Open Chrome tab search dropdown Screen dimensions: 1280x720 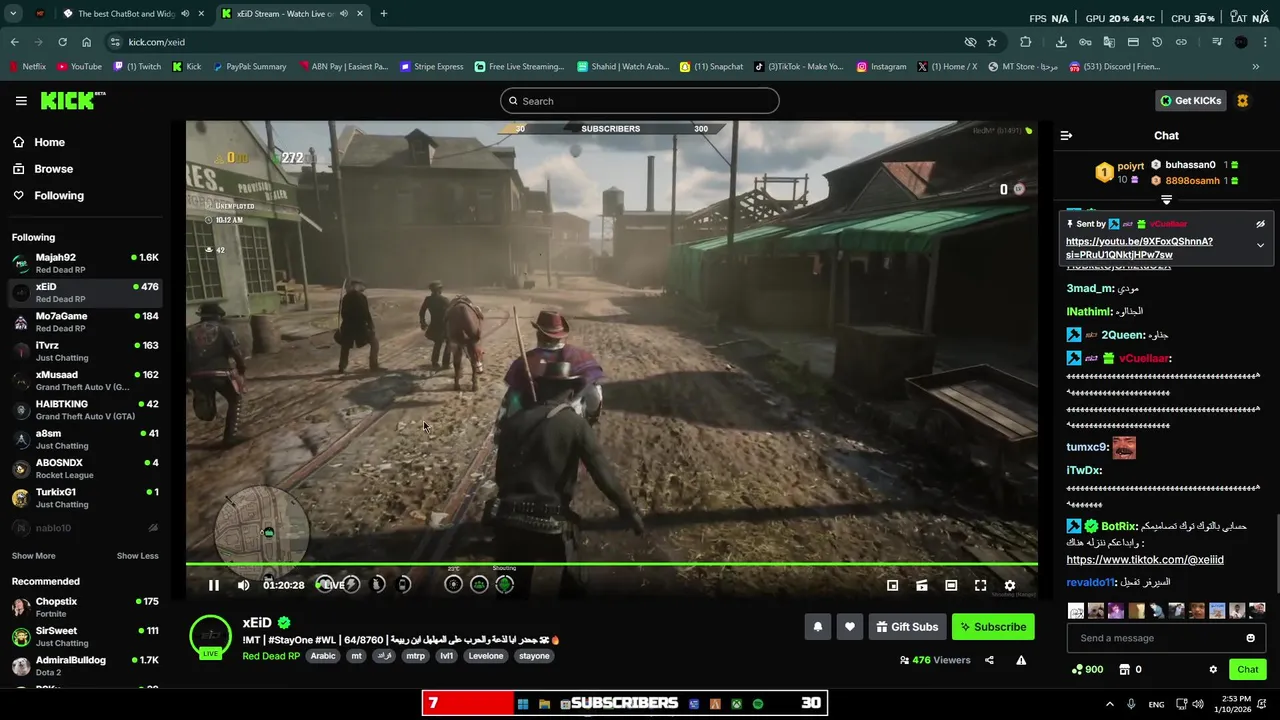click(13, 14)
